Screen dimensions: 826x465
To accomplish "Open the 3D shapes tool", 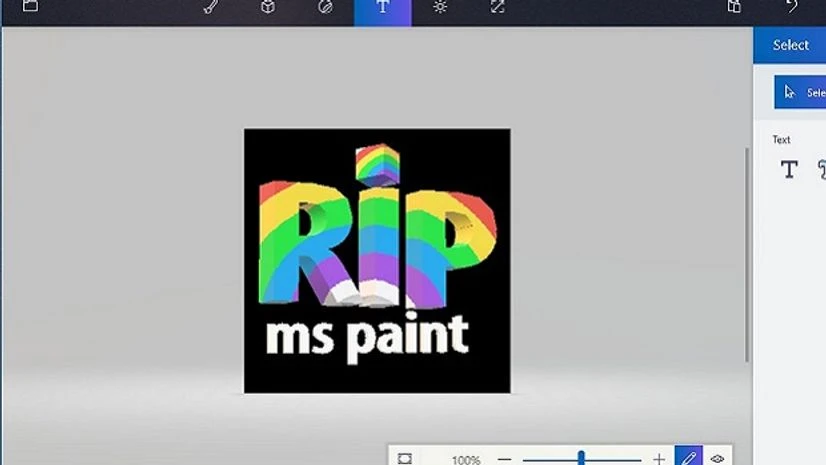I will pos(268,6).
